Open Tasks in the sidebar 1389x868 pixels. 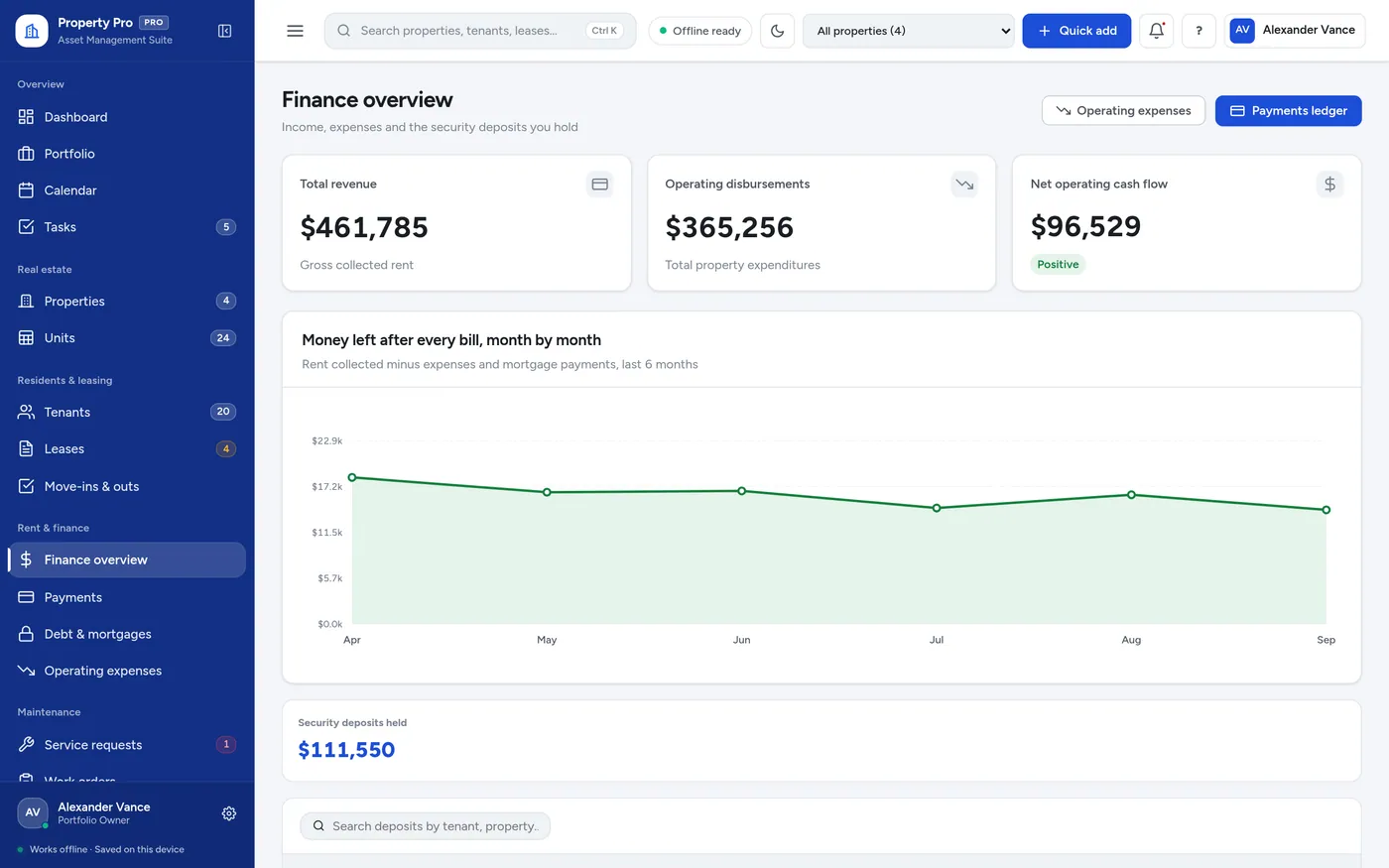[127, 227]
